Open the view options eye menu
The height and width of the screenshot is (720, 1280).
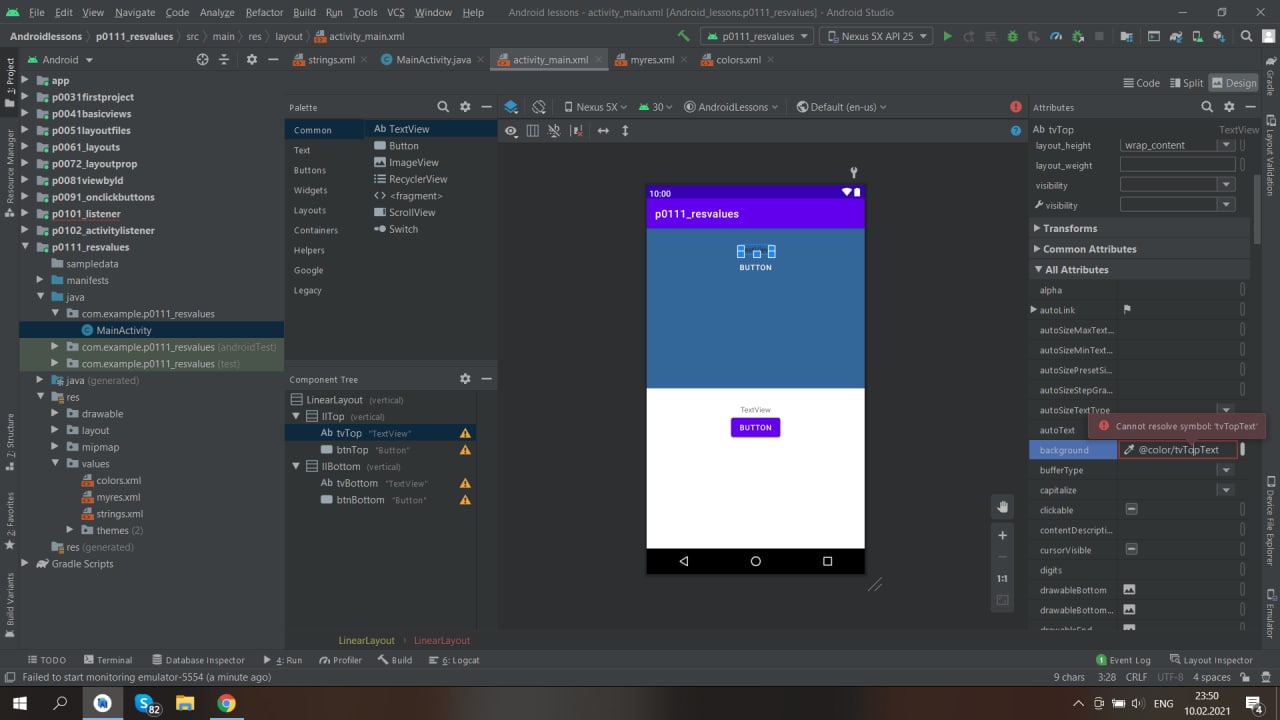pos(511,131)
